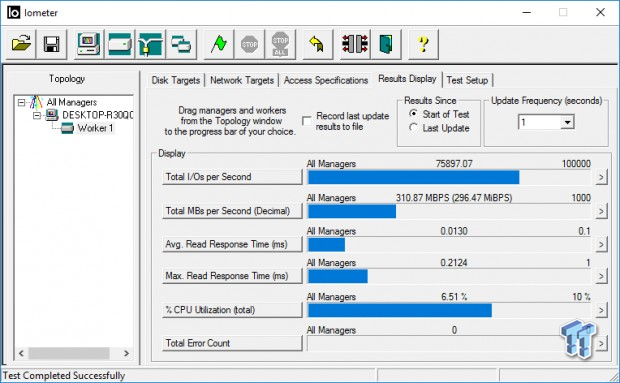Click the Iometer title bar logo
Image resolution: width=620 pixels, height=383 pixels.
click(x=13, y=13)
